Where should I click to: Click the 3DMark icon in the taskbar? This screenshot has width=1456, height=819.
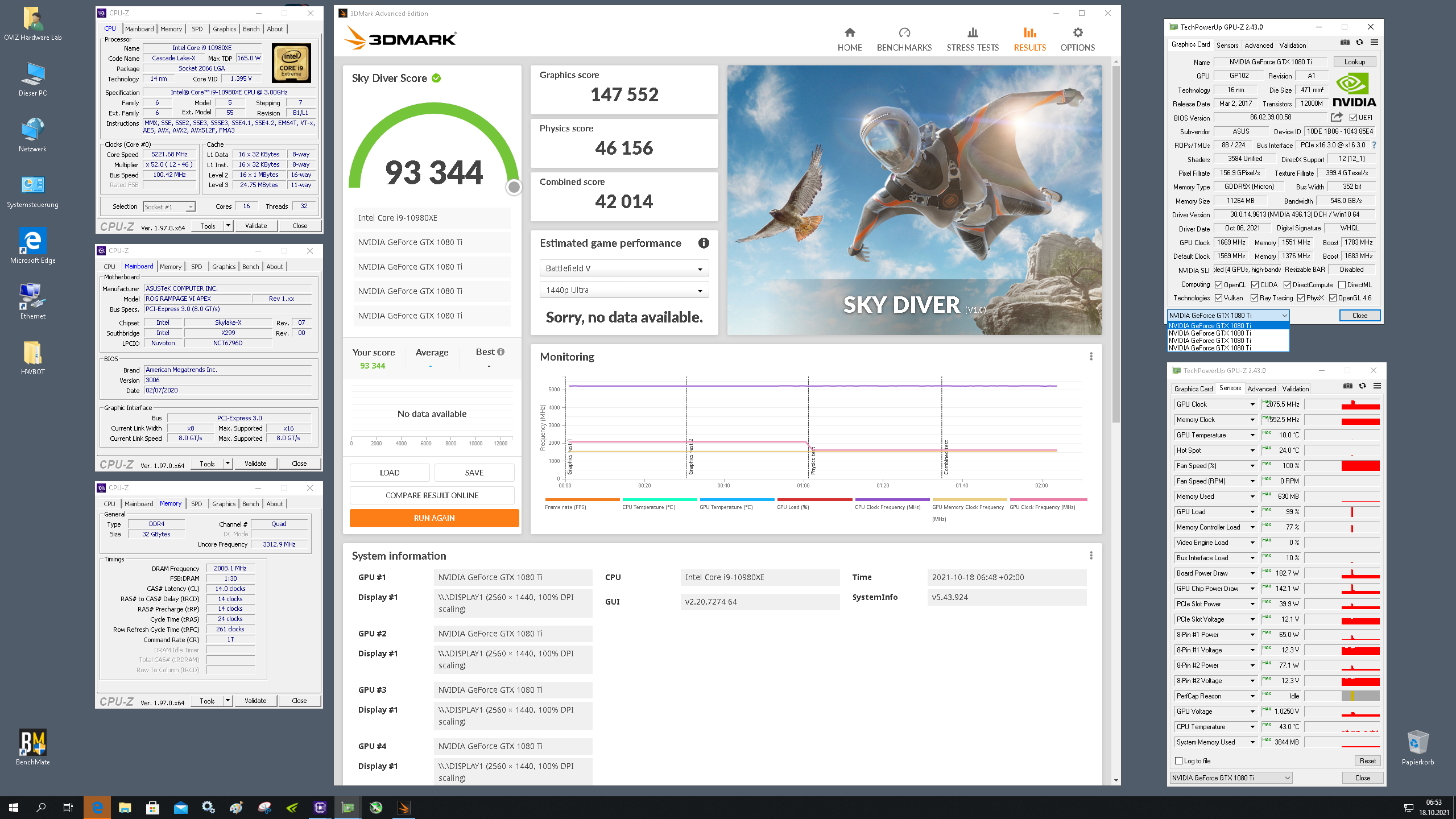tap(404, 807)
